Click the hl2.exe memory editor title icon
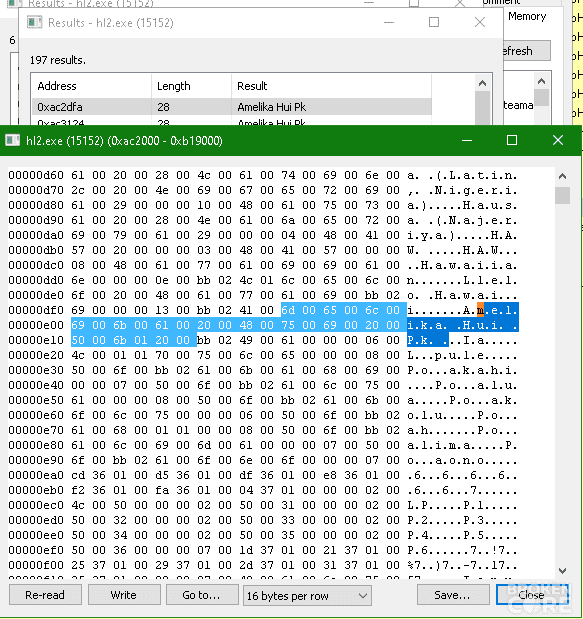 tap(13, 140)
